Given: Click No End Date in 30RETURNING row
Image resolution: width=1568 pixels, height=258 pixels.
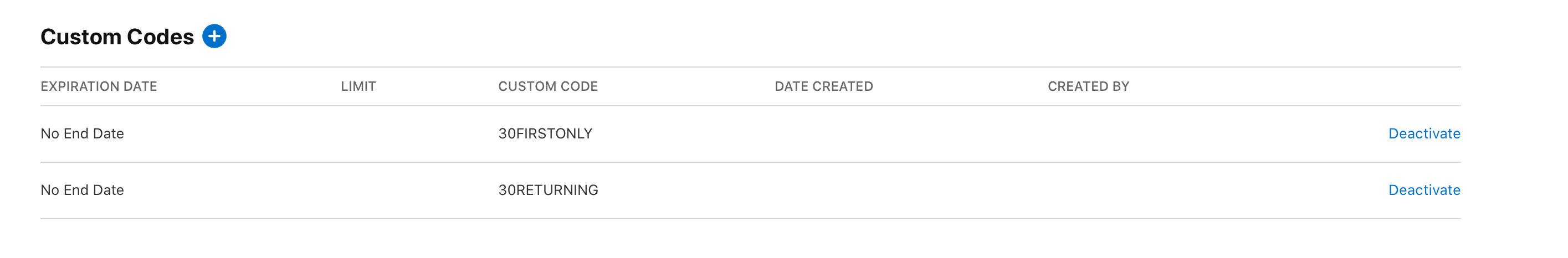Looking at the screenshot, I should pos(82,190).
